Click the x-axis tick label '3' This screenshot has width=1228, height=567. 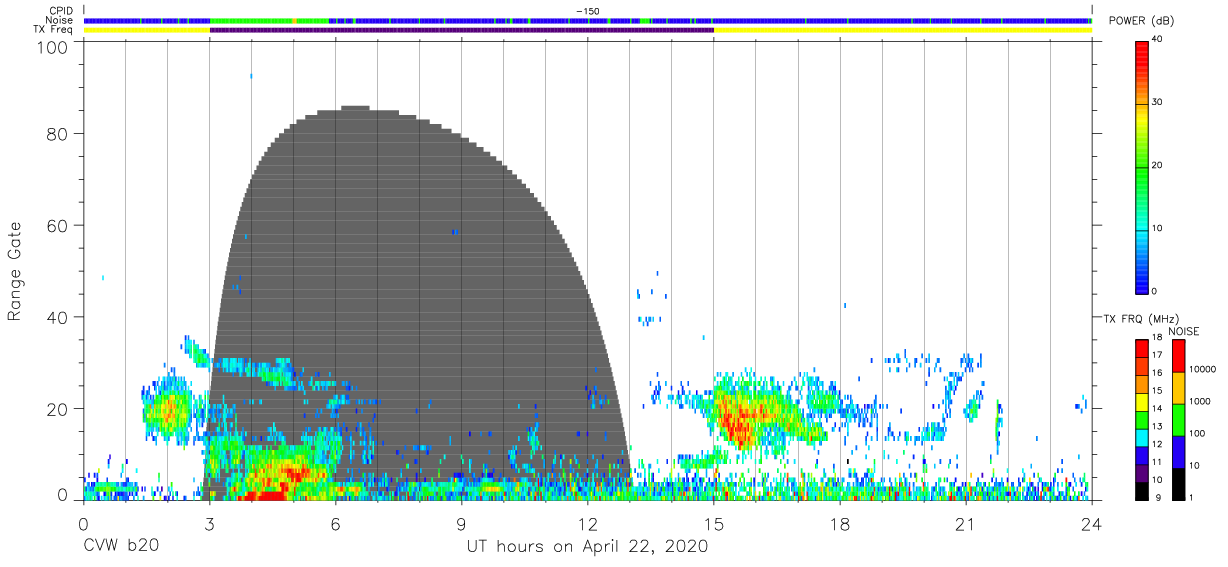[x=210, y=524]
